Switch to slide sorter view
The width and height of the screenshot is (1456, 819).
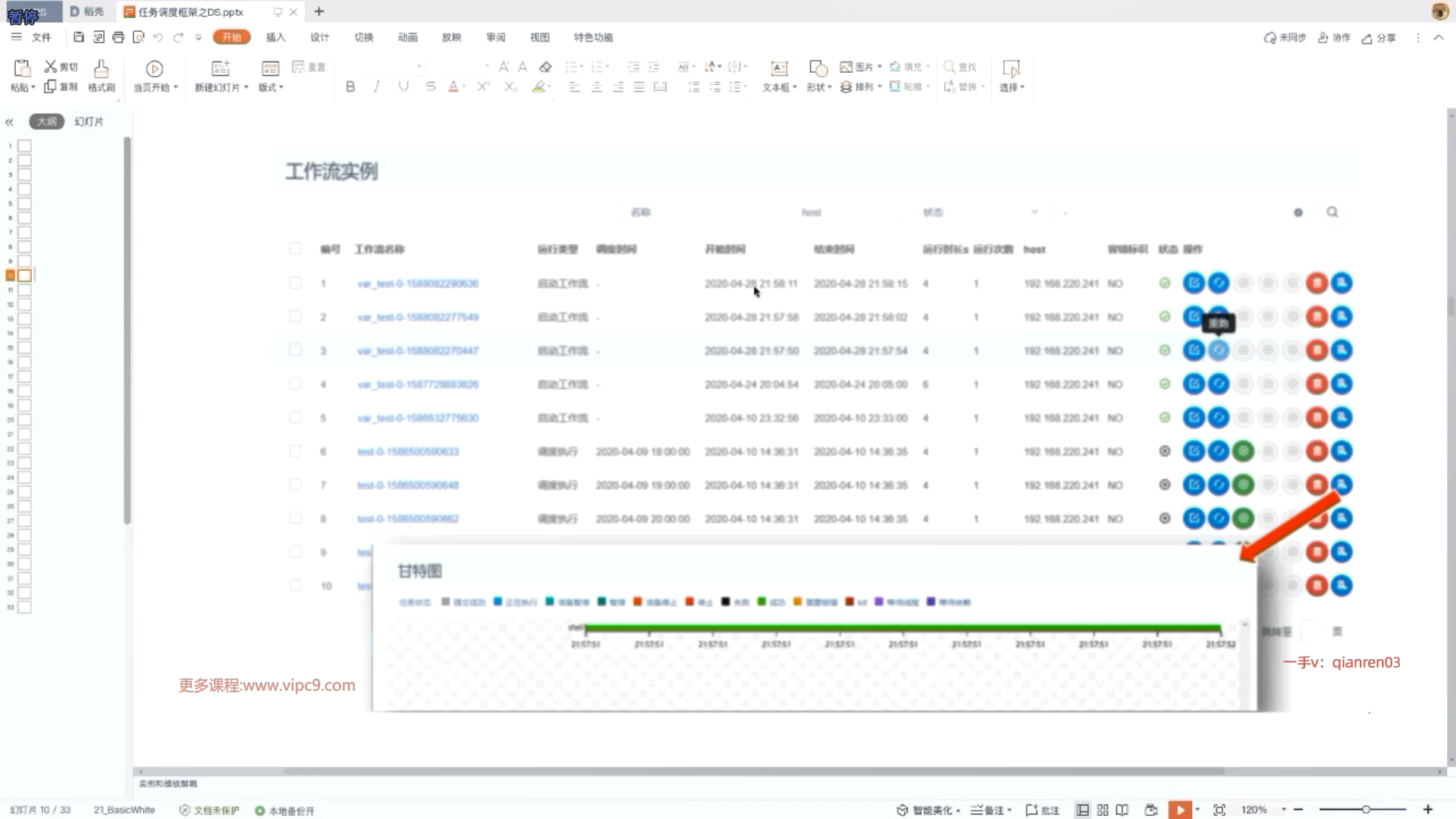tap(1103, 810)
